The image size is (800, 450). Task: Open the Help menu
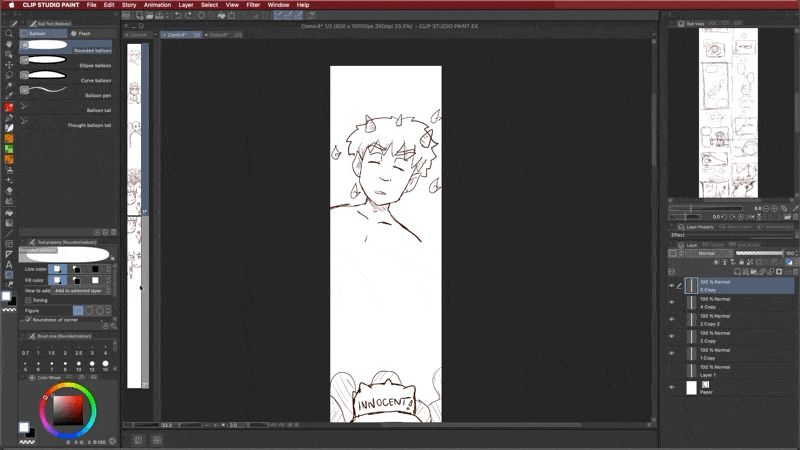tap(303, 5)
